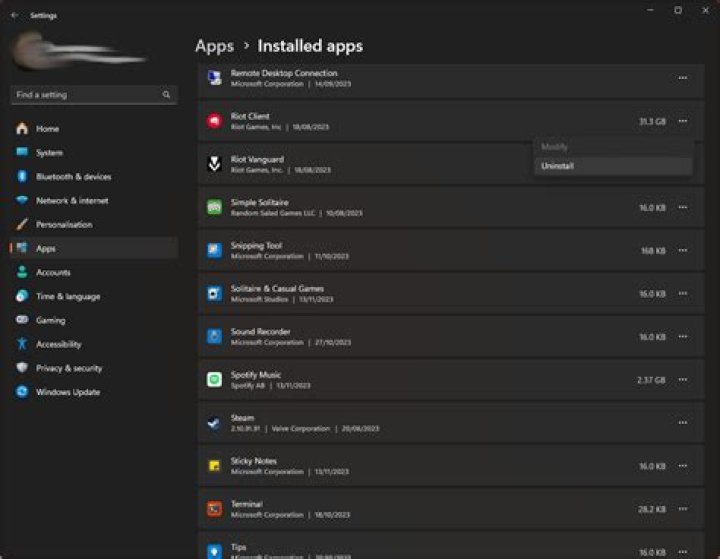Image resolution: width=720 pixels, height=559 pixels.
Task: Click the Find a setting search box
Action: tap(94, 95)
